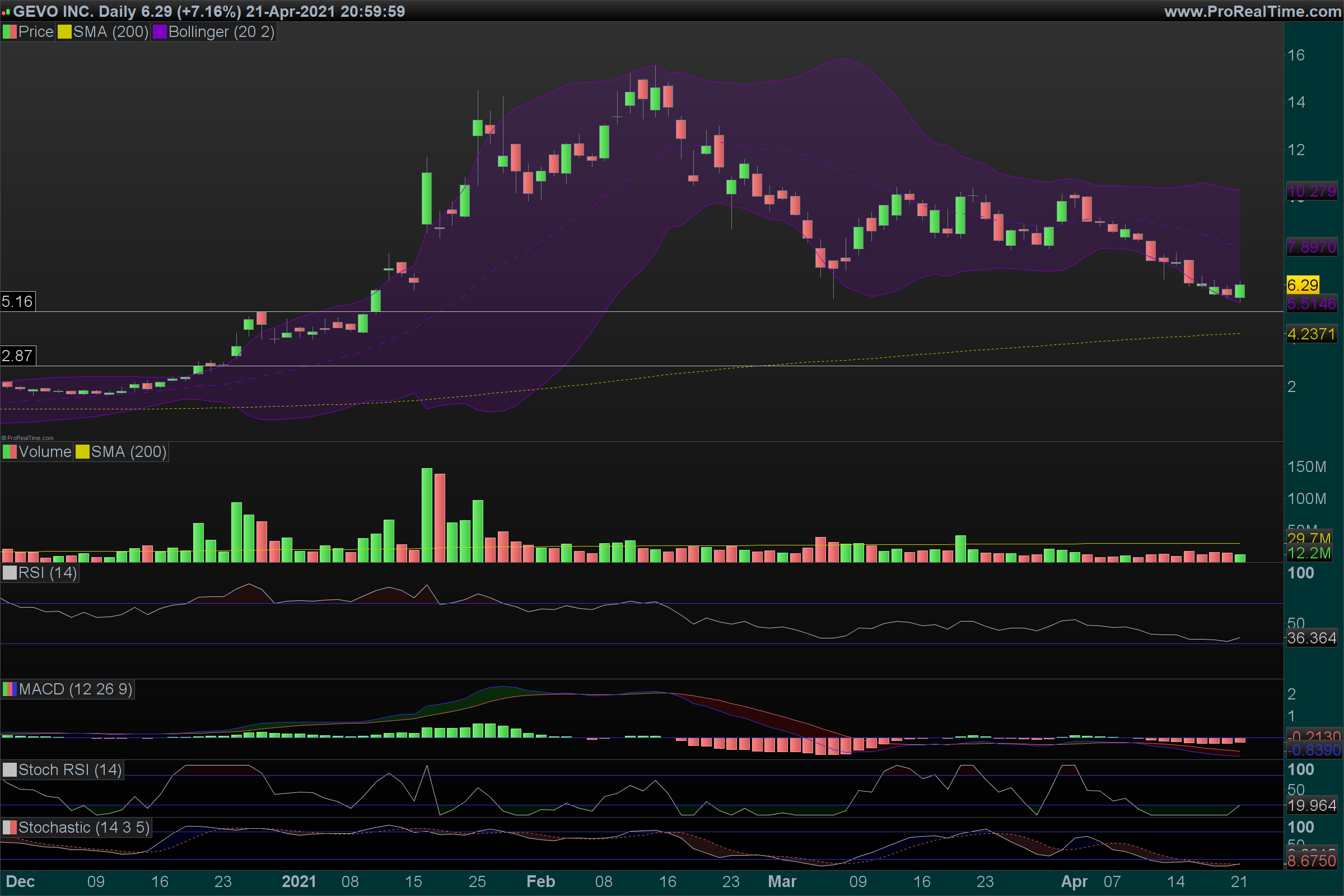The height and width of the screenshot is (896, 1344).
Task: Click the Stochastic (14 3 5) label
Action: [x=83, y=828]
